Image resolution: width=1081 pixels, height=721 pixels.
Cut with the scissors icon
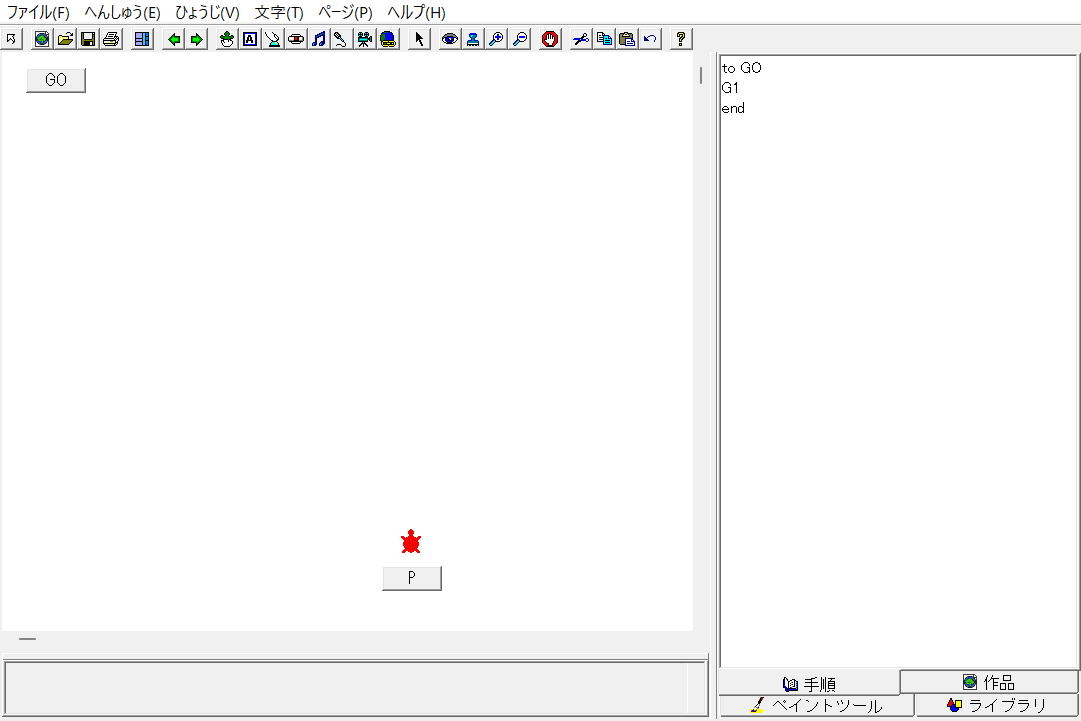(581, 39)
